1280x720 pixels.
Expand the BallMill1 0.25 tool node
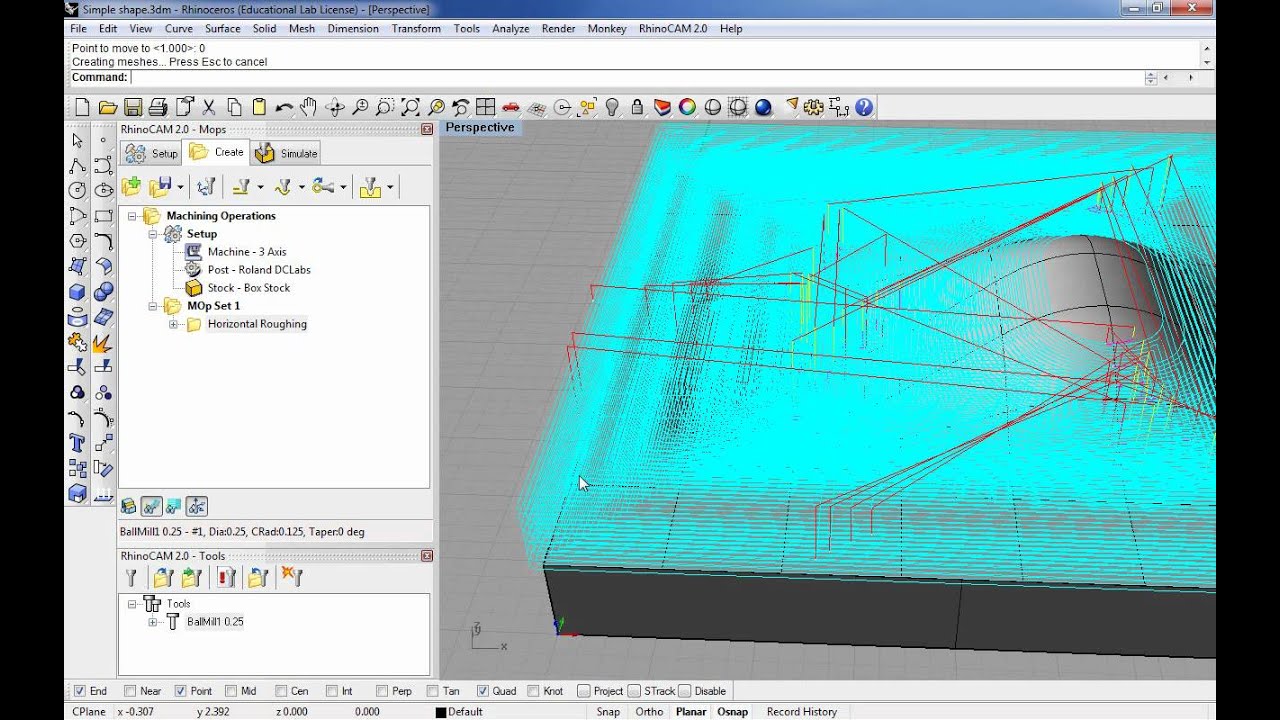click(x=153, y=622)
